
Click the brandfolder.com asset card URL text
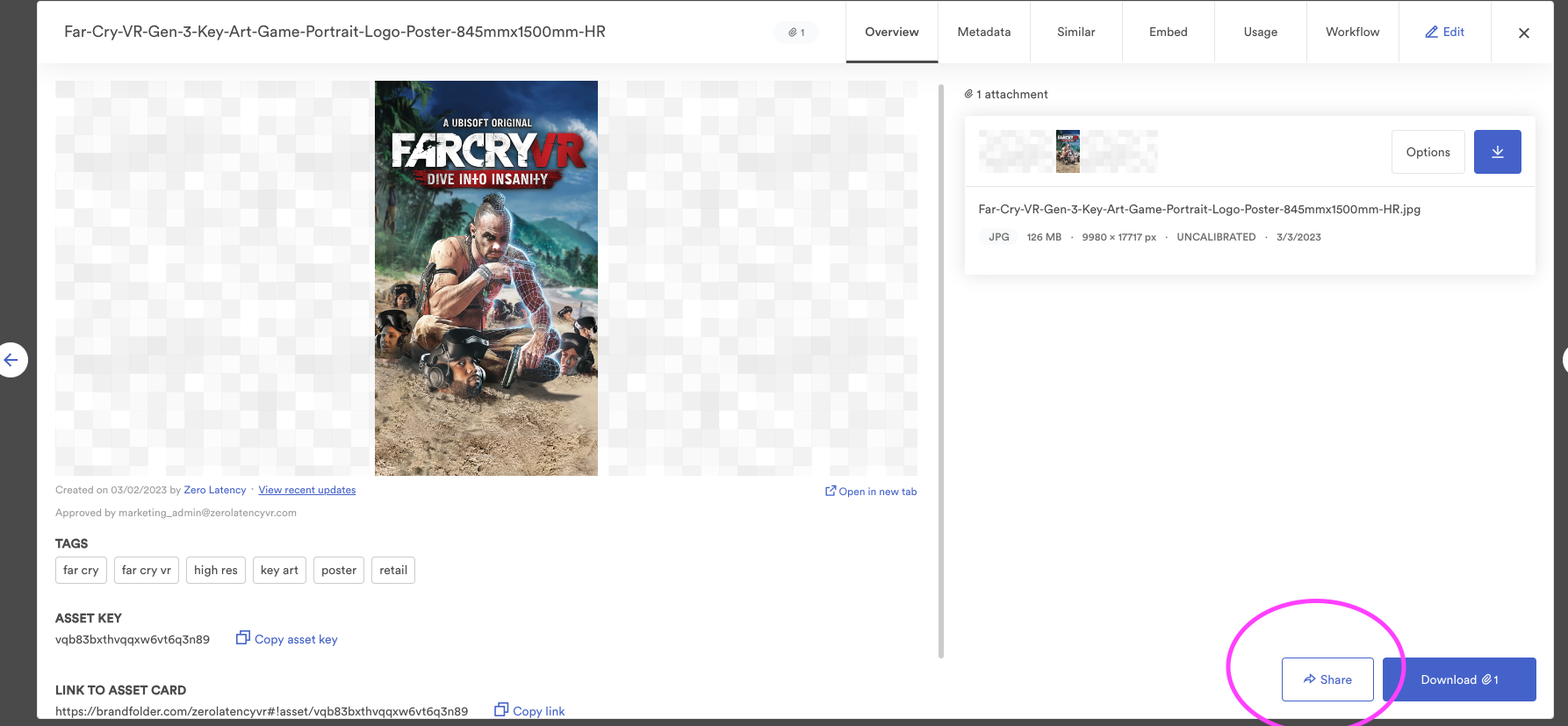click(x=262, y=711)
